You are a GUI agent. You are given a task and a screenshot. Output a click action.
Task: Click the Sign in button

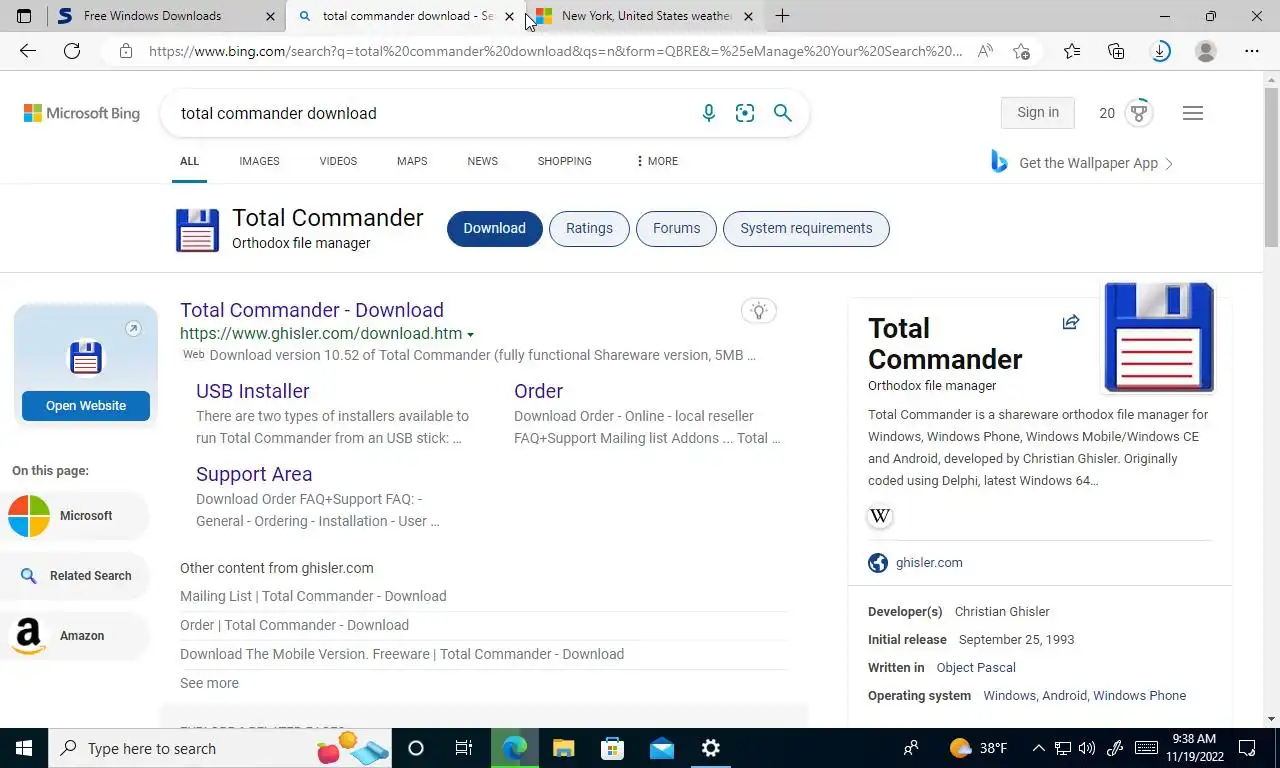coord(1038,113)
